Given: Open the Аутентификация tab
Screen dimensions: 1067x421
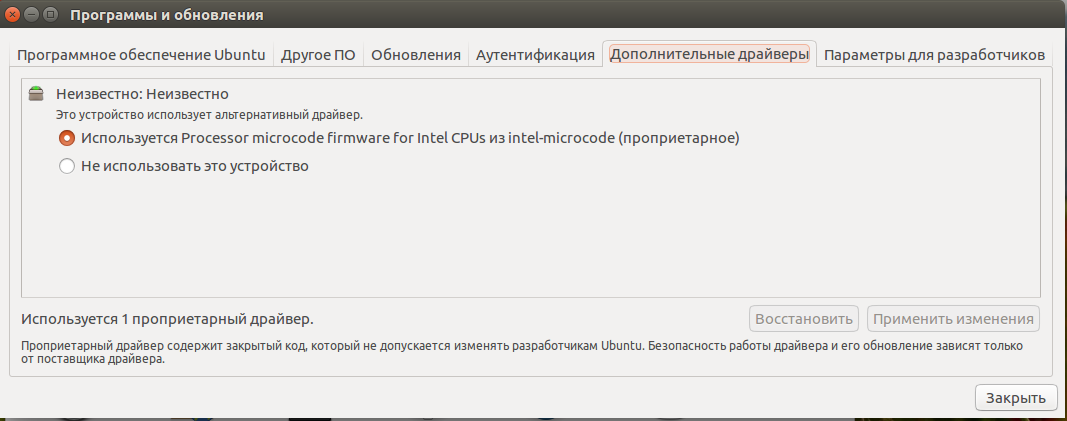Looking at the screenshot, I should [535, 55].
